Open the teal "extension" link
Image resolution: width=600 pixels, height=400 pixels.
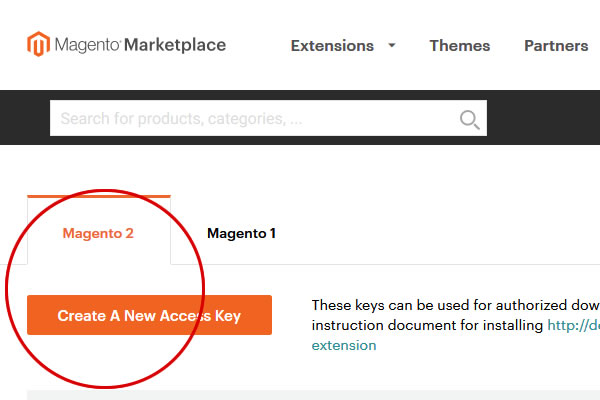(x=344, y=345)
